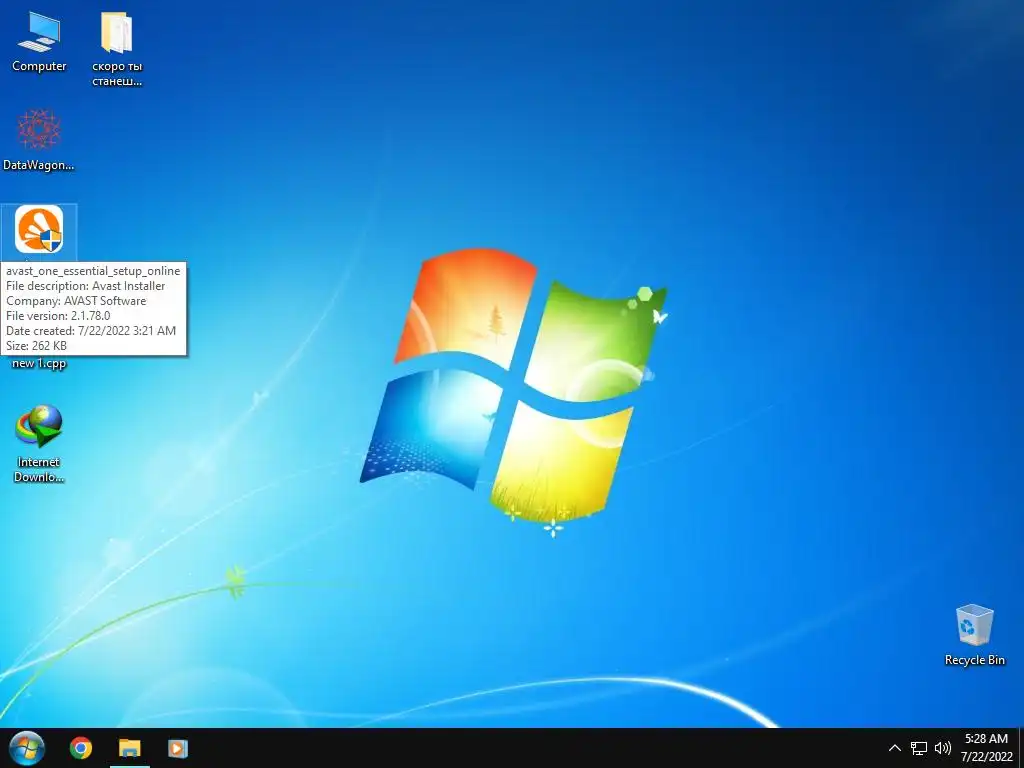This screenshot has height=768, width=1024.
Task: Open the volume speaker tray icon
Action: [942, 748]
